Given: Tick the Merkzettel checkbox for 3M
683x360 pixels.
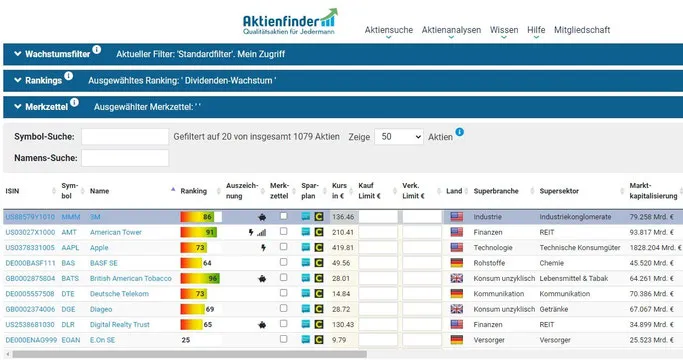Looking at the screenshot, I should [284, 216].
